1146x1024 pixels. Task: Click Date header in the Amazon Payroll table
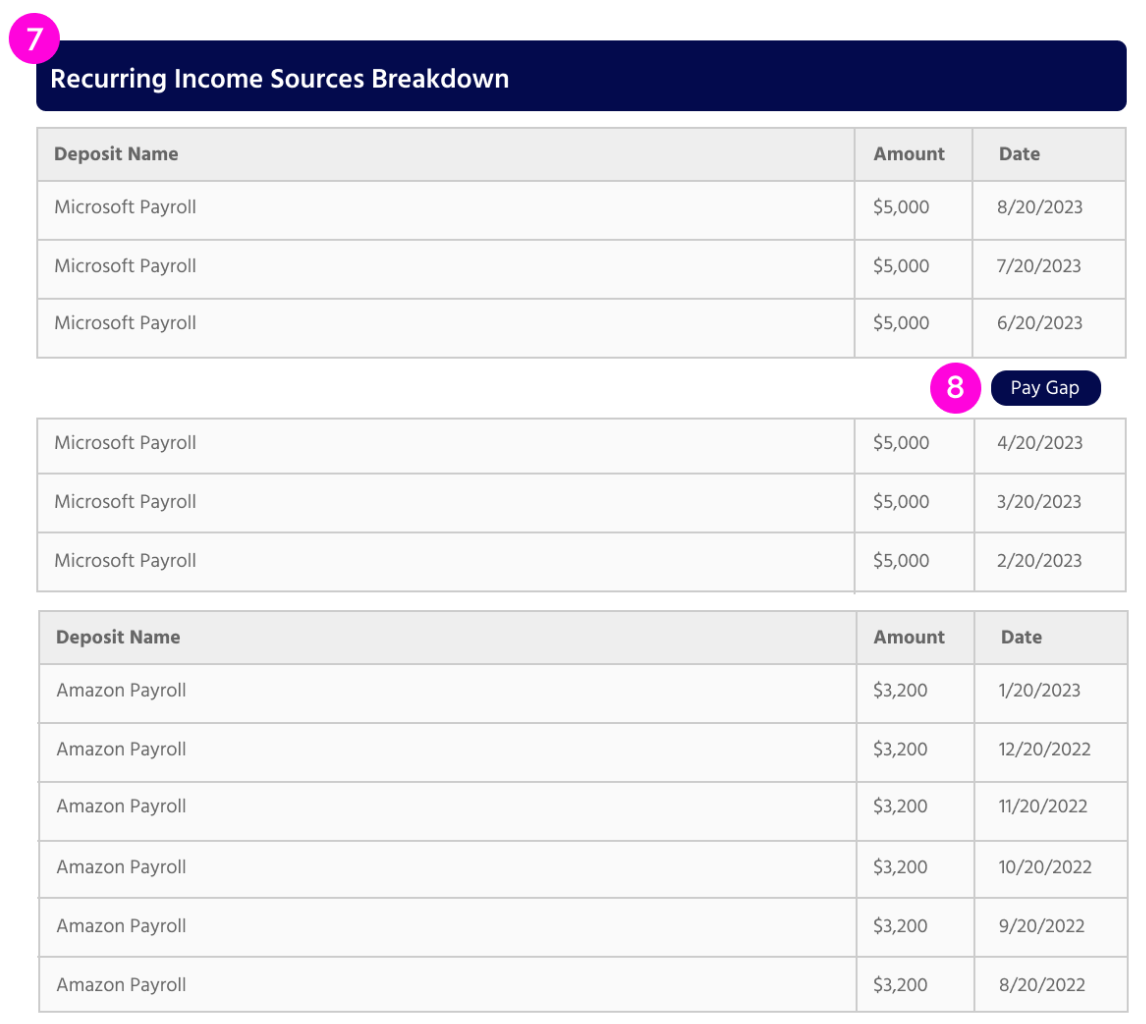[x=1021, y=637]
